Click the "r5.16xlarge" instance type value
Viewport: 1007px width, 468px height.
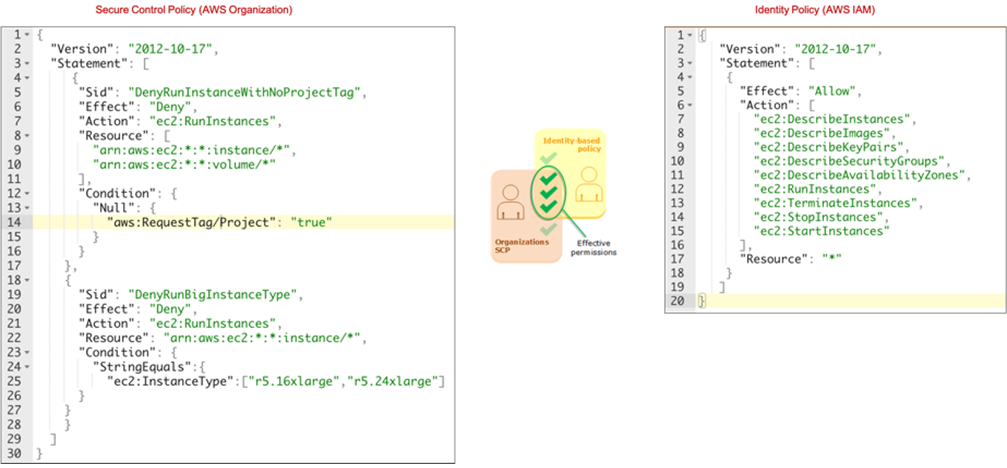click(293, 382)
